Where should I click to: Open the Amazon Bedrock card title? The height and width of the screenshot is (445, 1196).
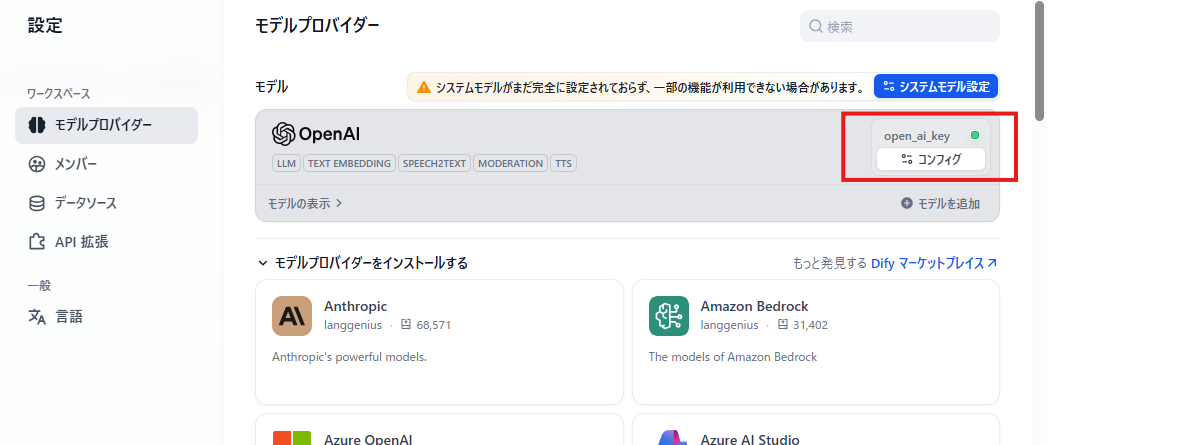pyautogui.click(x=754, y=306)
